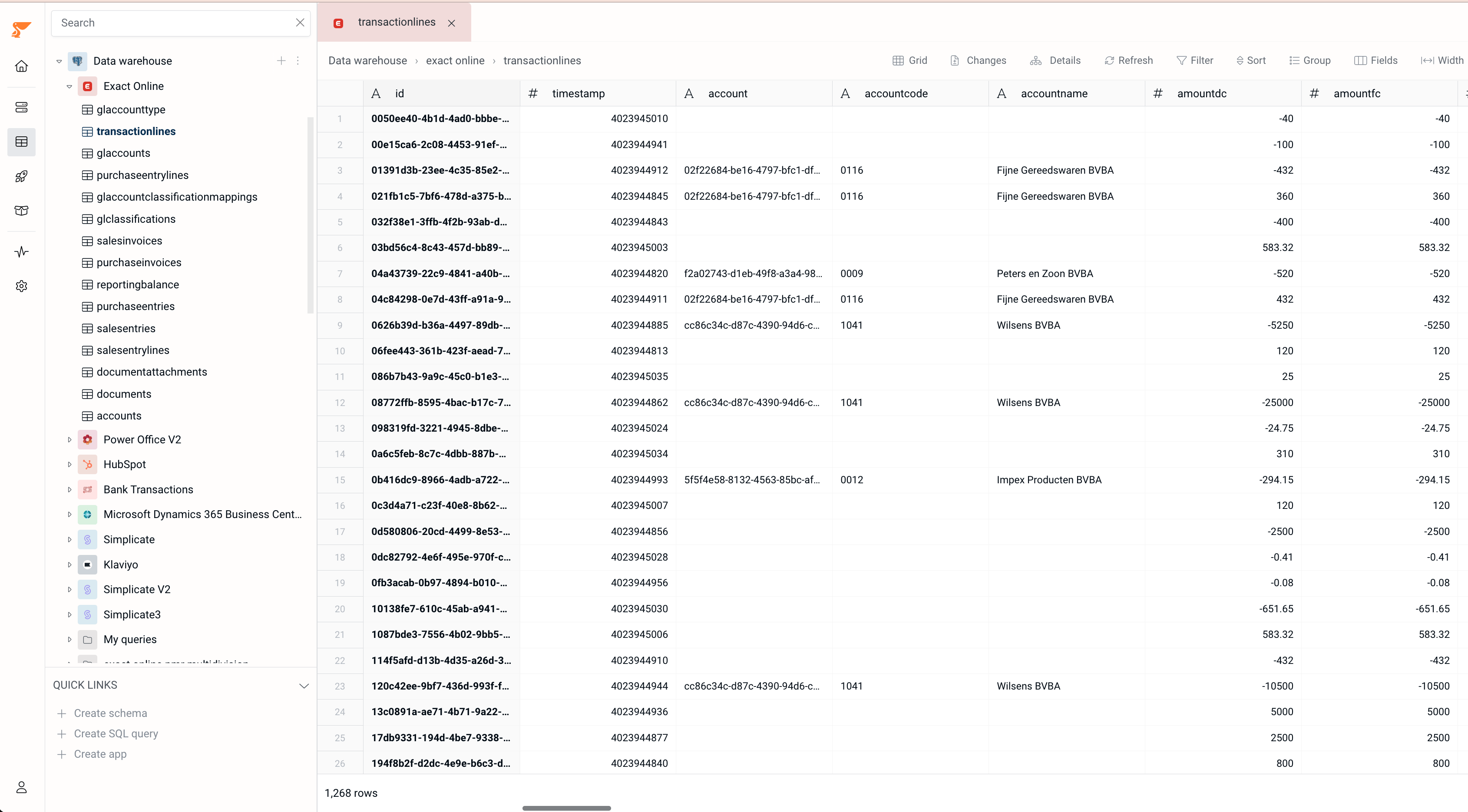Open three-dot menu next to Data warehouse
The image size is (1468, 812).
click(298, 60)
